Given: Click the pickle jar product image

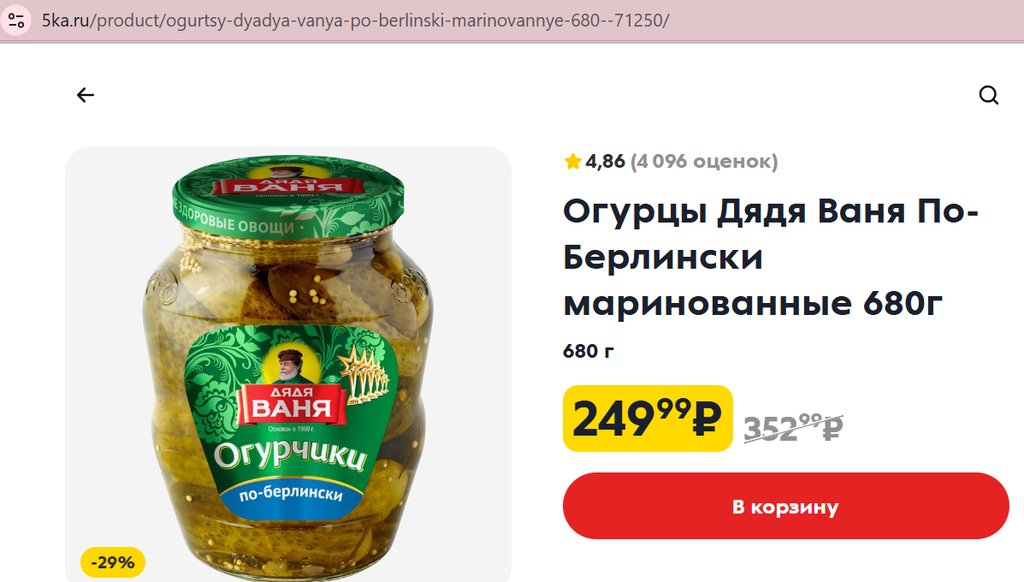Looking at the screenshot, I should (x=288, y=364).
